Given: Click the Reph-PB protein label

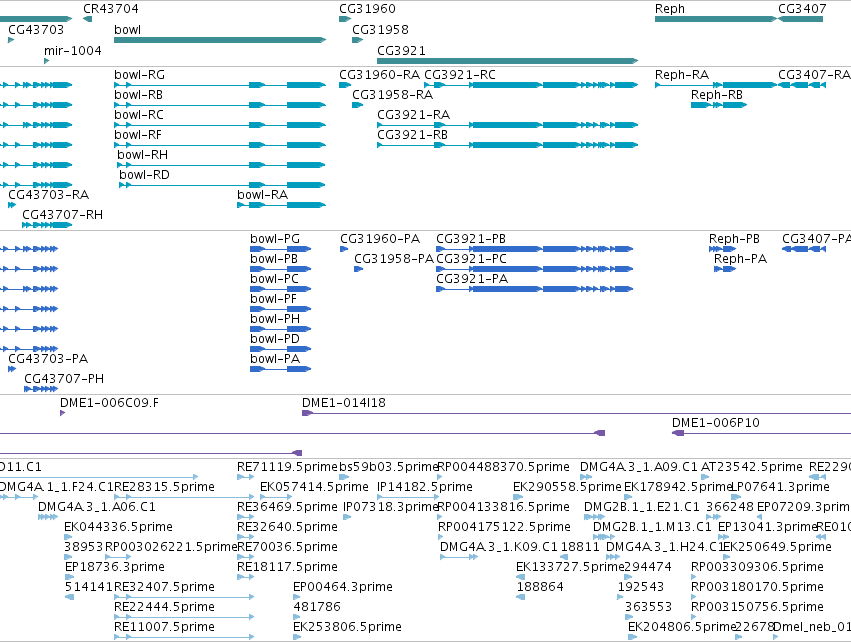Looking at the screenshot, I should pos(734,239).
